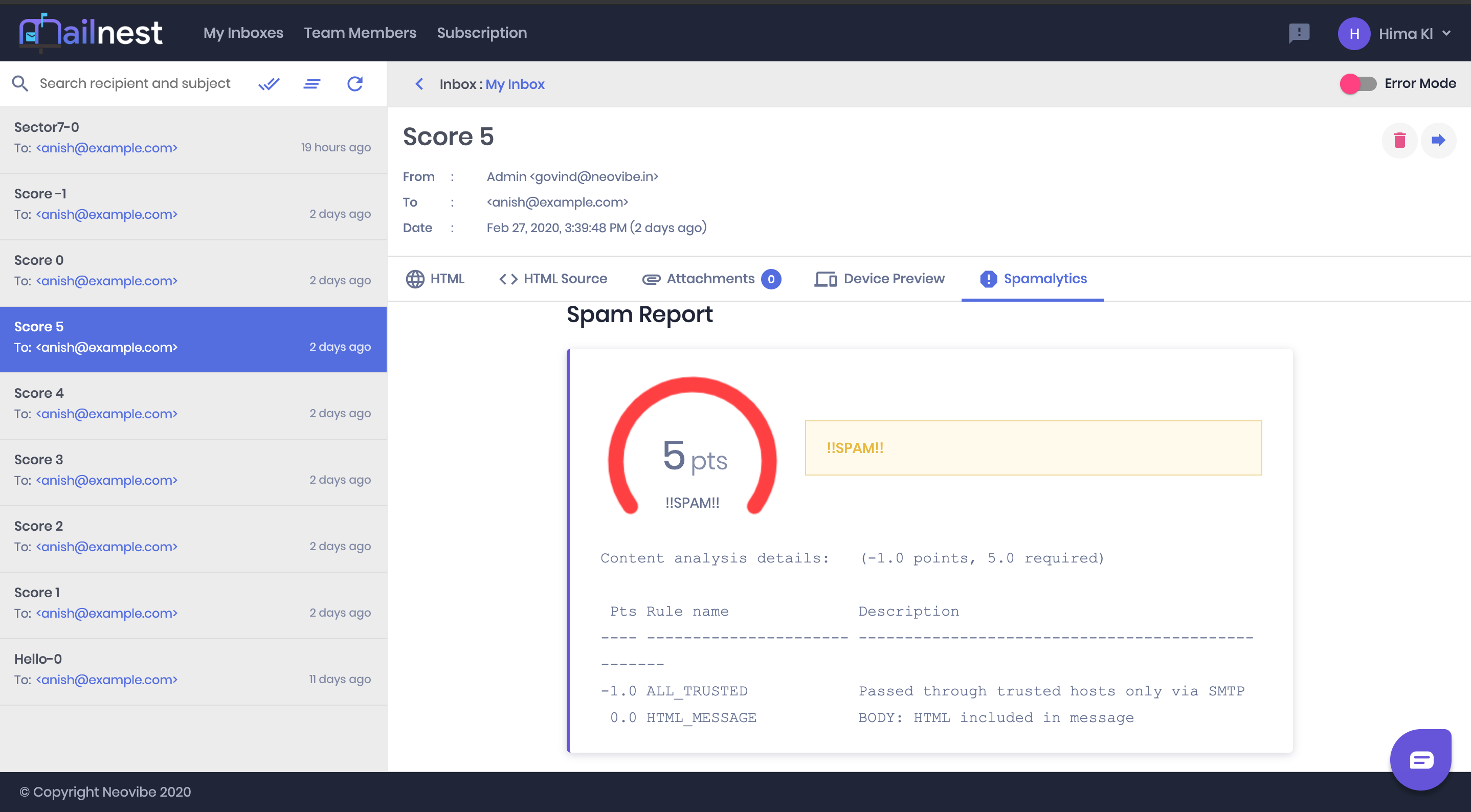Follow the My Inbox breadcrumb link
Screen dimensions: 1471x812
click(x=515, y=84)
